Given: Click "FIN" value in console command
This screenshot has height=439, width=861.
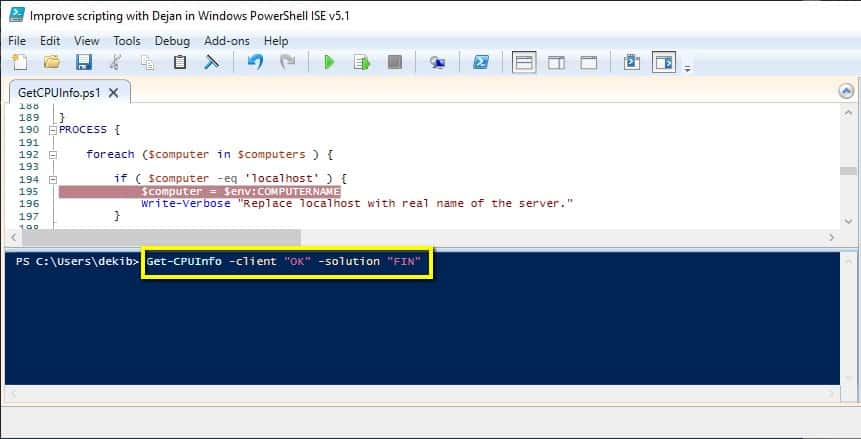Looking at the screenshot, I should (404, 262).
